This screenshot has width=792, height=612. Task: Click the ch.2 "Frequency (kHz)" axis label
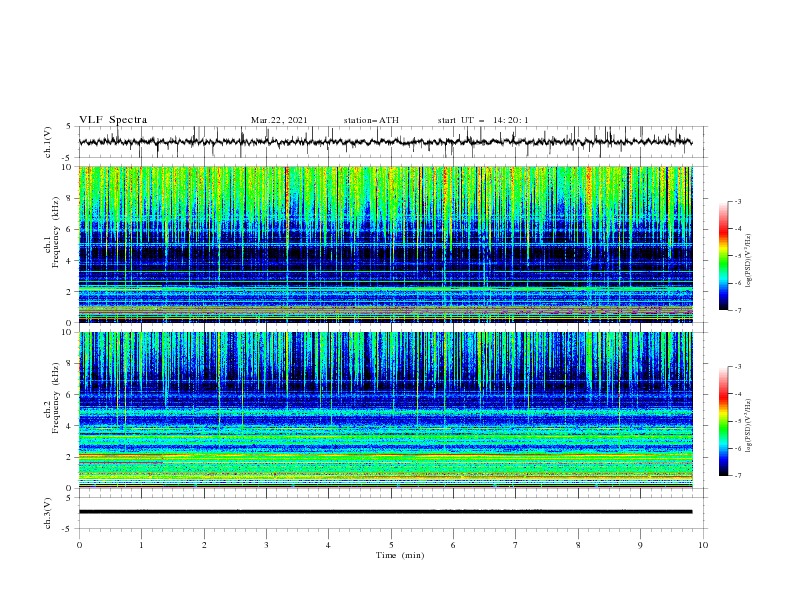56,398
